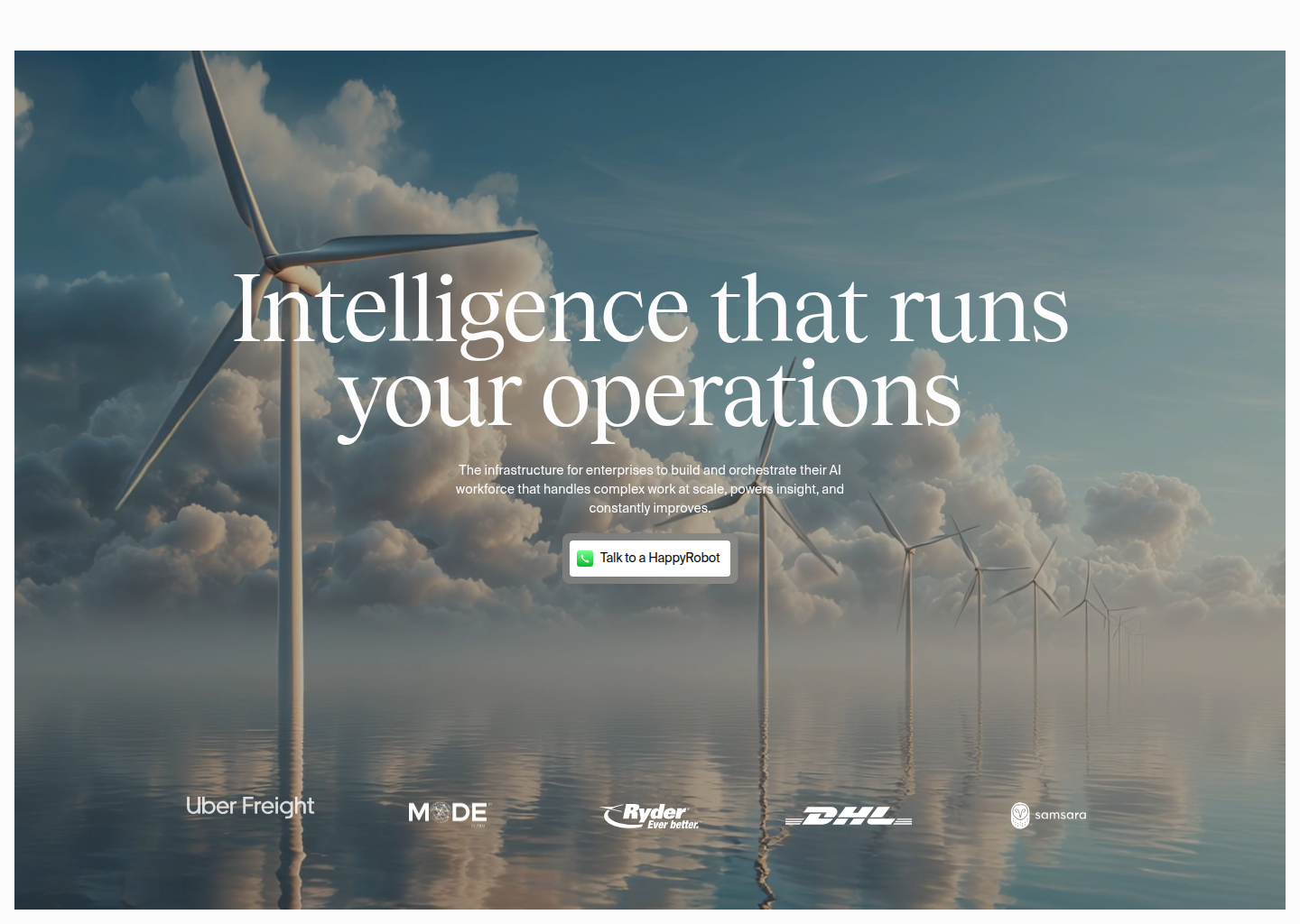Click the green phone icon in the button

click(585, 559)
